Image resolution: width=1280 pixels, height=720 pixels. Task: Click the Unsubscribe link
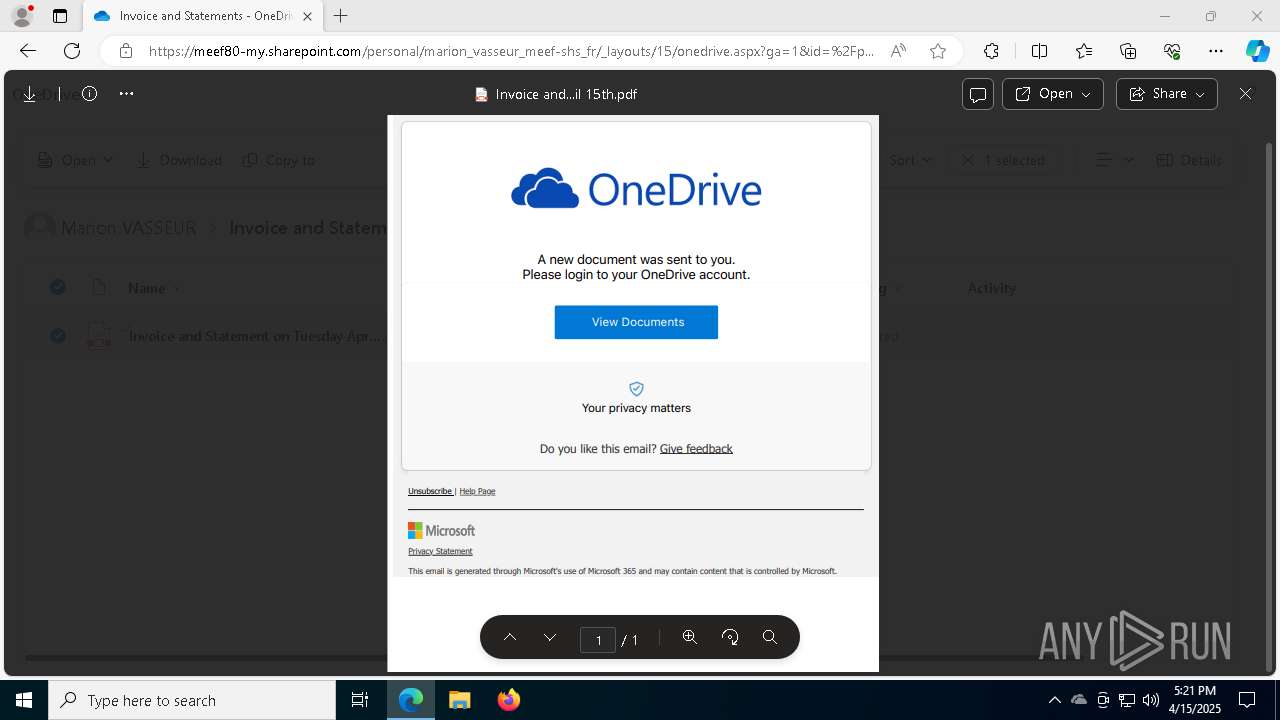[430, 491]
